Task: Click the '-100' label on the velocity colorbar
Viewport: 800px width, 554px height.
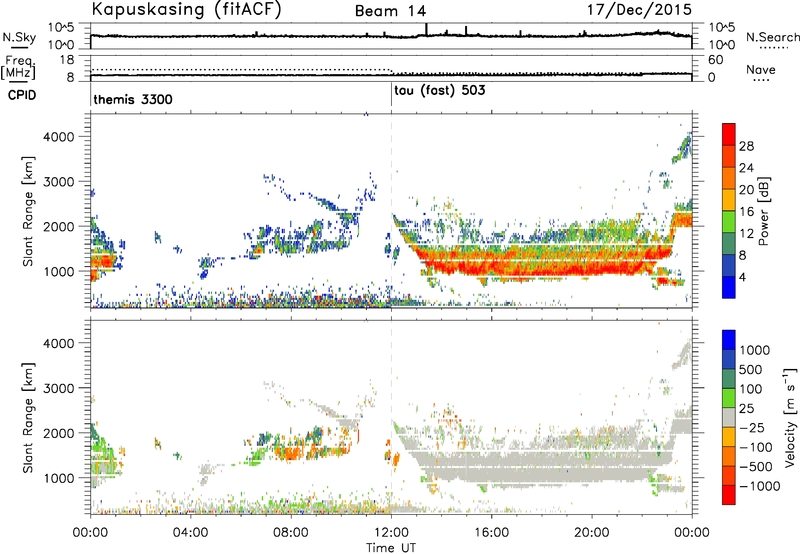Action: 756,447
